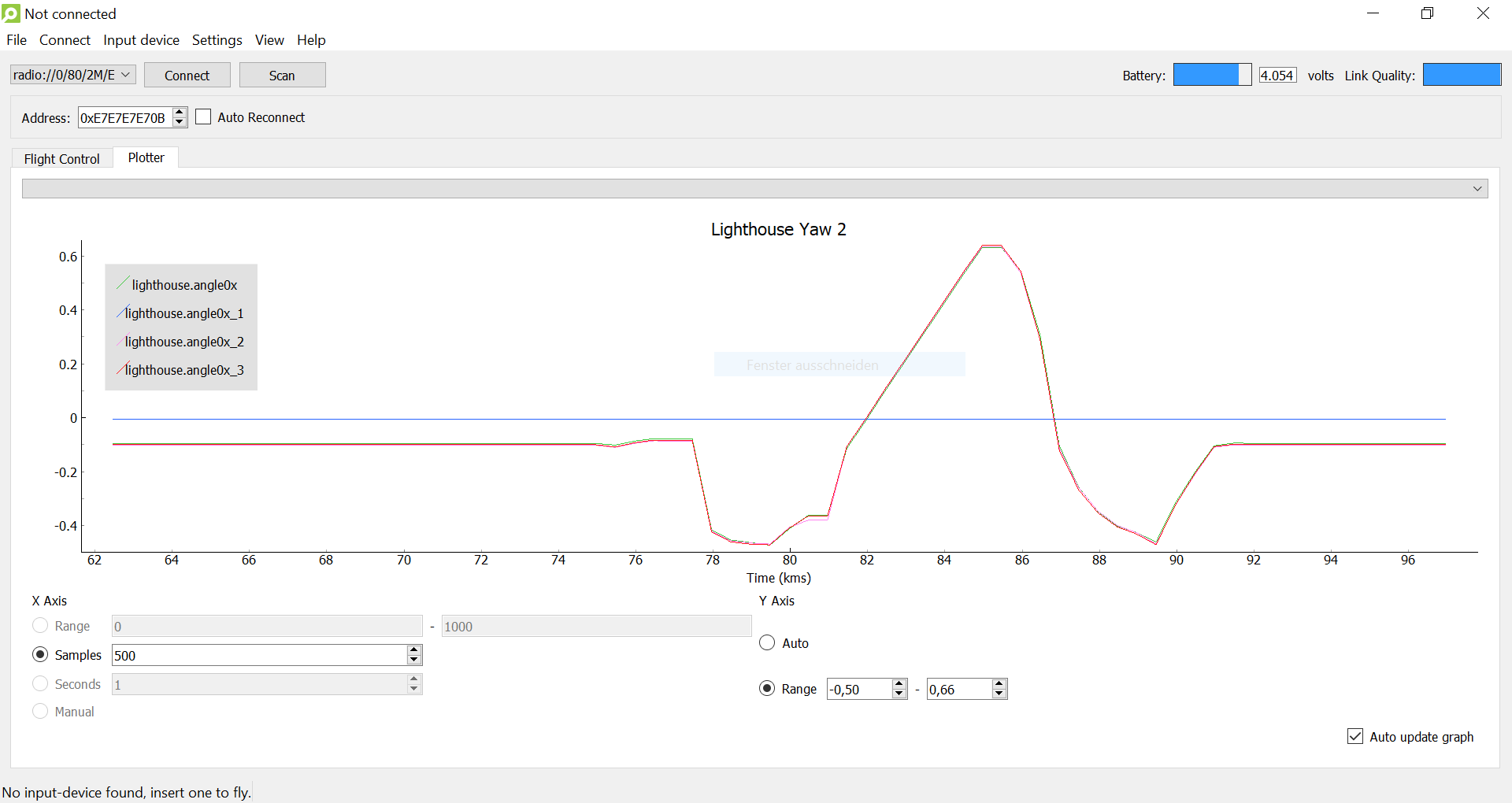Decrement the Address value with down arrow
1512x803 pixels.
[180, 122]
